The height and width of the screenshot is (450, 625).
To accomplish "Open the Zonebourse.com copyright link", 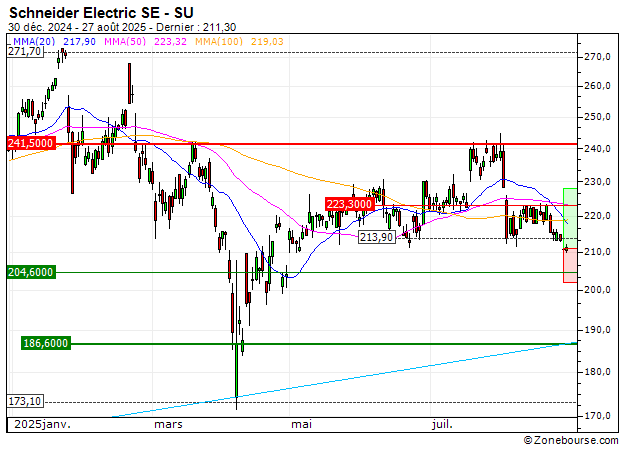I will click(571, 440).
